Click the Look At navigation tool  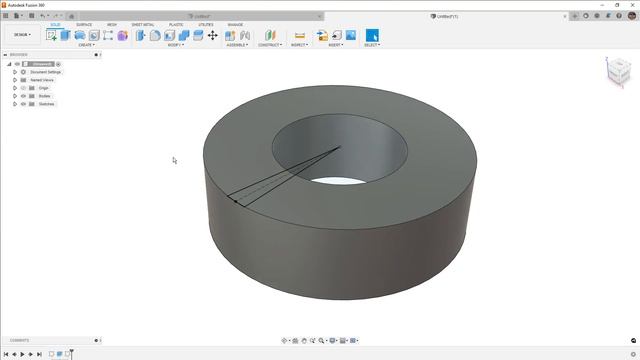295,340
